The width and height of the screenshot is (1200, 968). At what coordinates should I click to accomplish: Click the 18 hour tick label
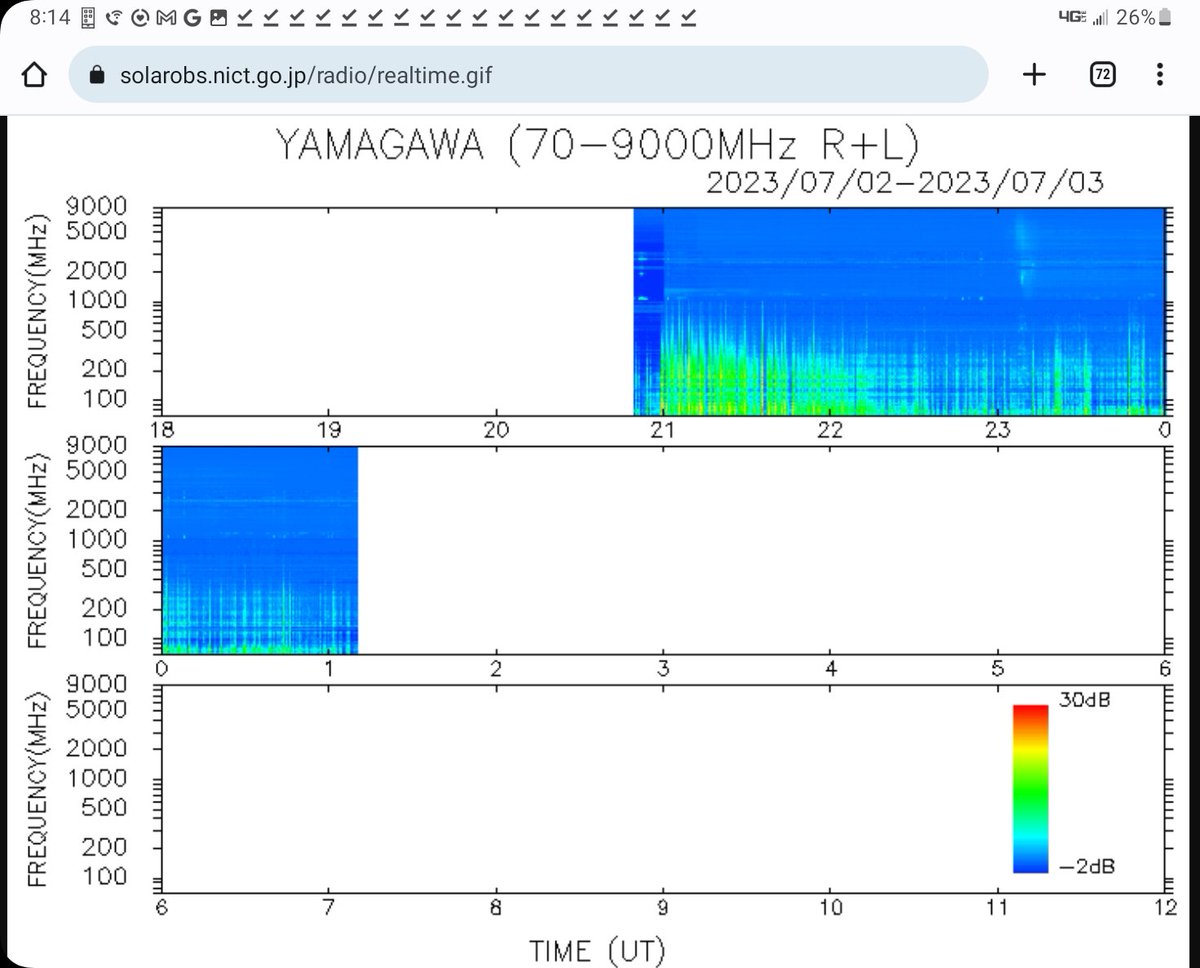pyautogui.click(x=161, y=431)
